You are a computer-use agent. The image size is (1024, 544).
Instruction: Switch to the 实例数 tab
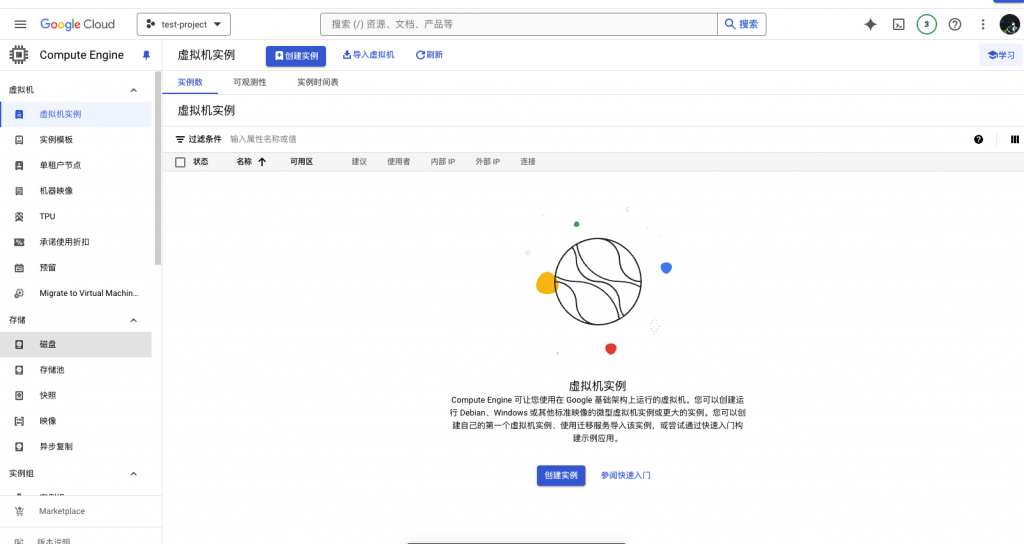pyautogui.click(x=190, y=82)
